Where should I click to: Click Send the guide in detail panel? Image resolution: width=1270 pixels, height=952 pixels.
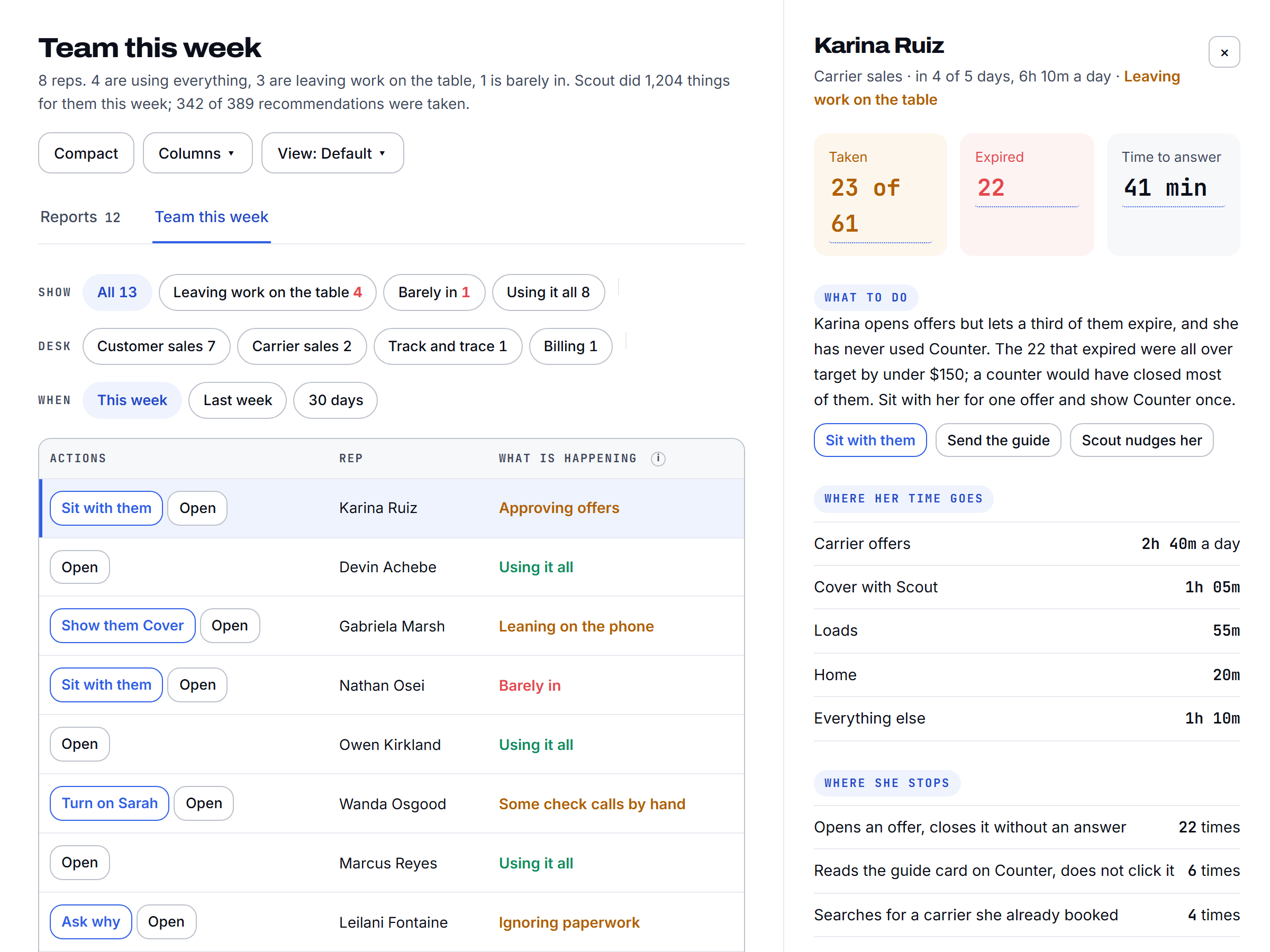pos(999,440)
